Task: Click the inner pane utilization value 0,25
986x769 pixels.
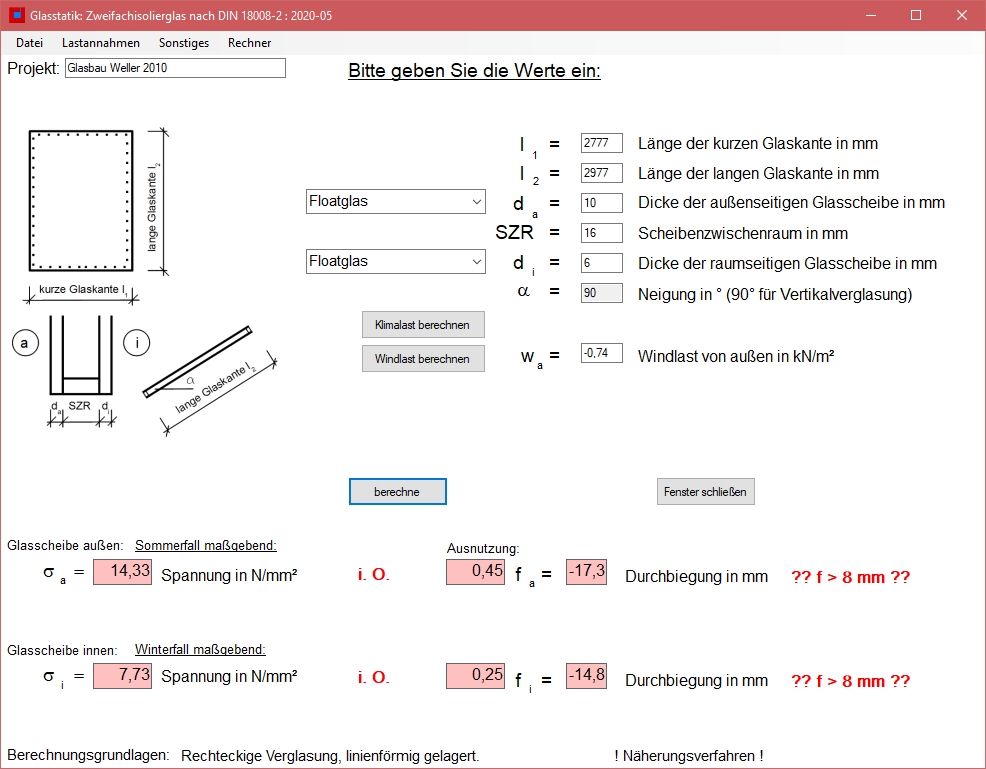Action: (475, 676)
